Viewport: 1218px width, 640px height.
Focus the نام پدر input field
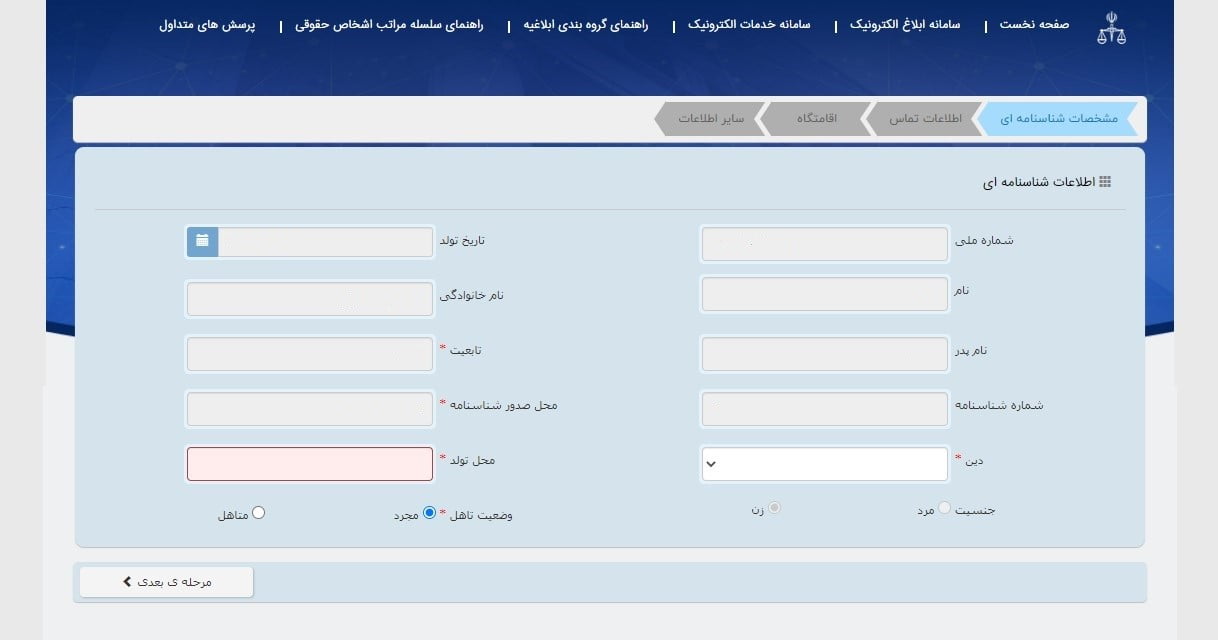point(825,354)
